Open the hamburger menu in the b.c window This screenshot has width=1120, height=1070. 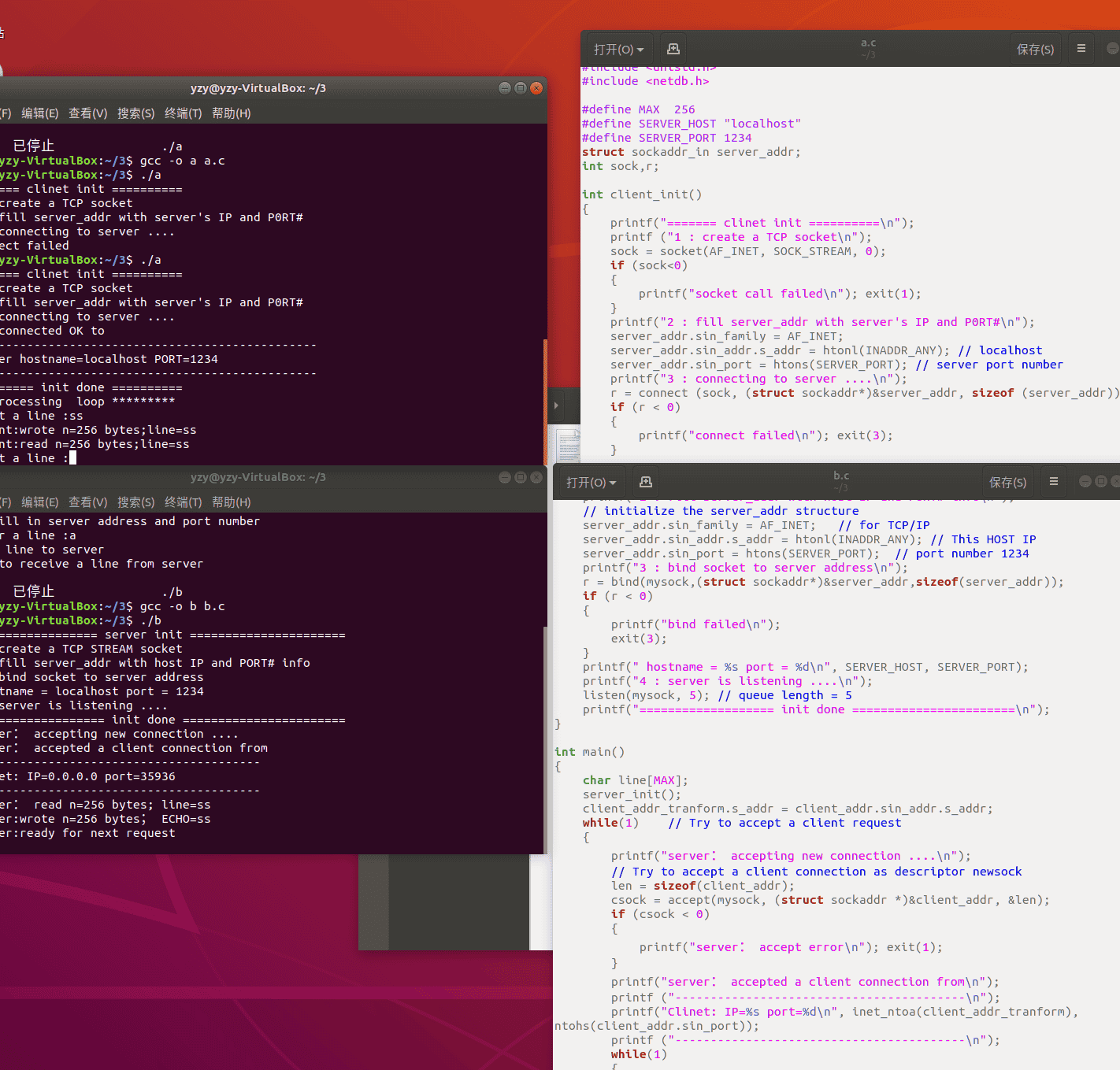pos(1054,481)
